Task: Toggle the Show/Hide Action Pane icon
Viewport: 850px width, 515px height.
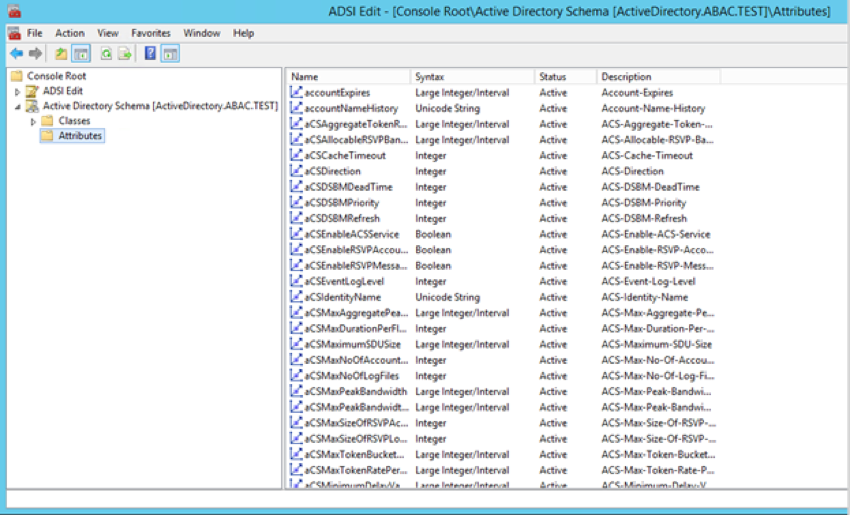Action: point(170,54)
